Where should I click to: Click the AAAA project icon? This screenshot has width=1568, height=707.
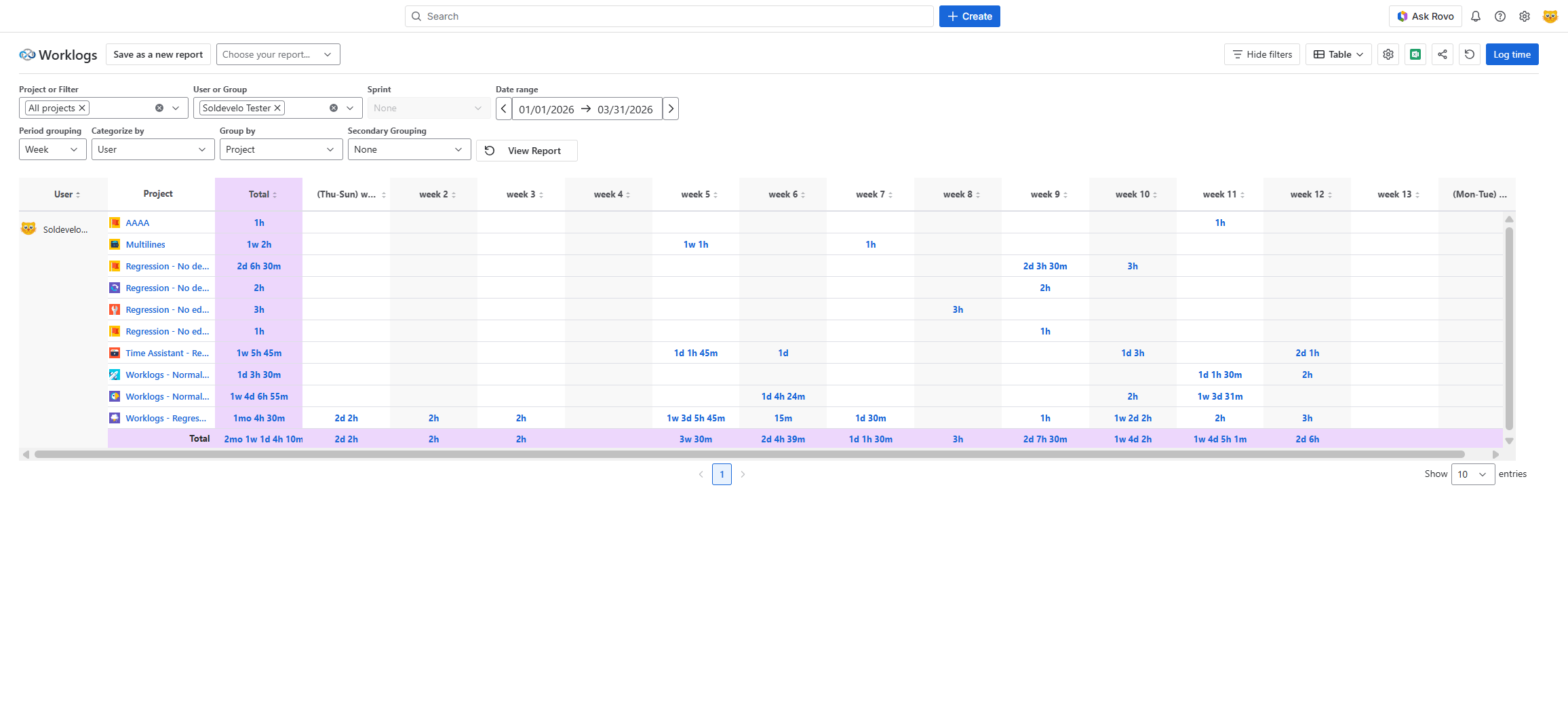[x=115, y=223]
